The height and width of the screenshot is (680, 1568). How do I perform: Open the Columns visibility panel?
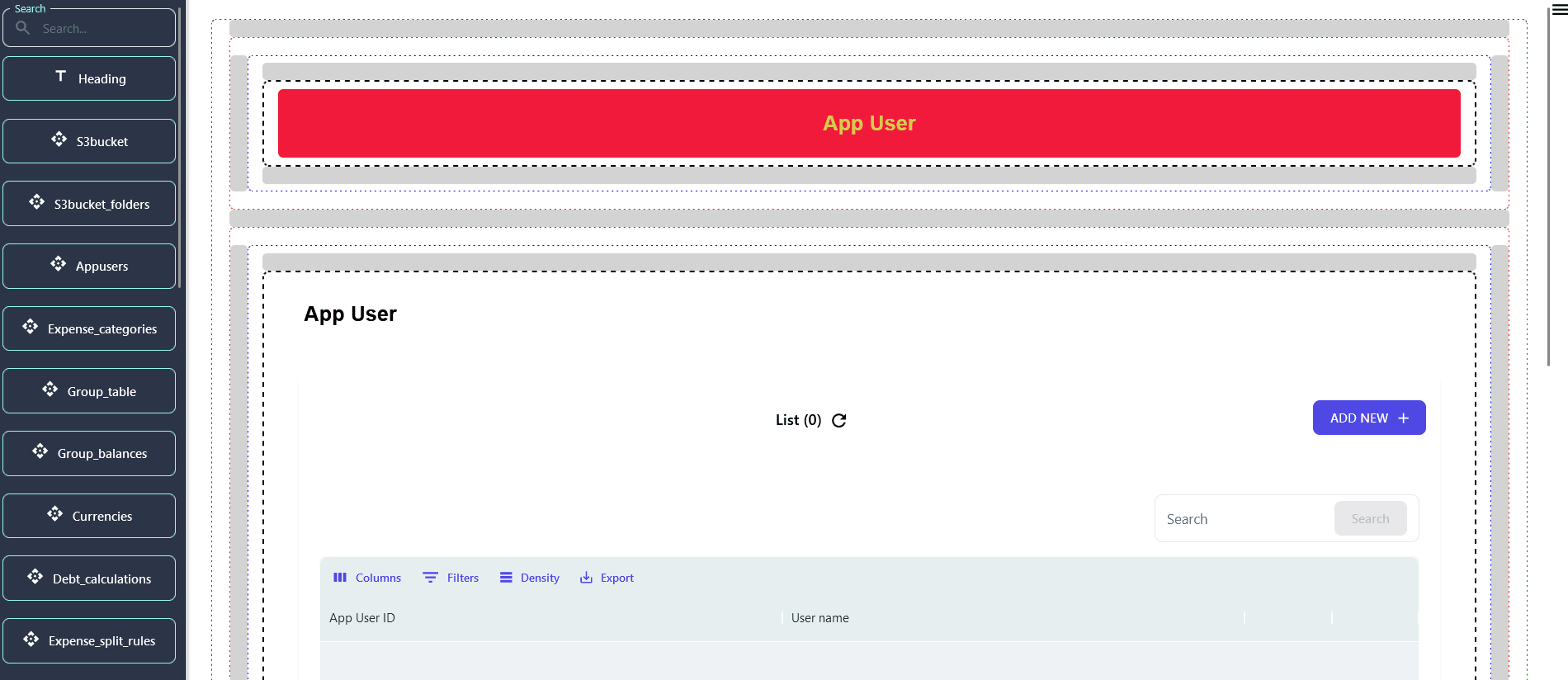[x=367, y=578]
